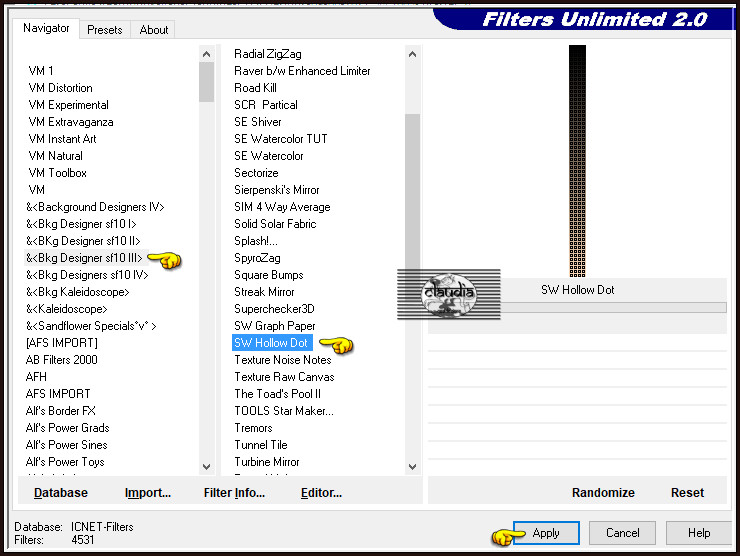Select the VM 1 category
This screenshot has width=740, height=556.
click(41, 71)
